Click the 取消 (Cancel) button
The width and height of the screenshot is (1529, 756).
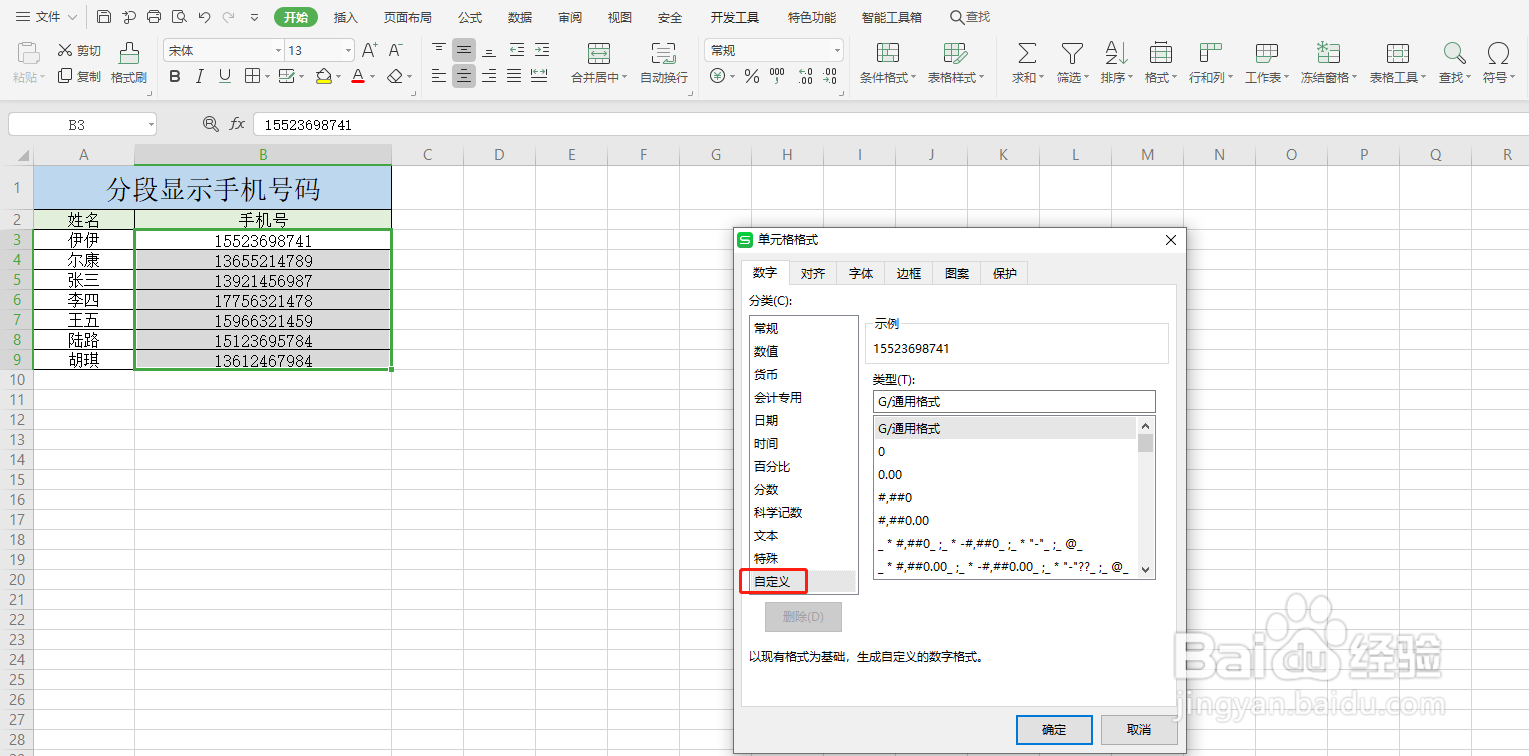tap(1139, 730)
